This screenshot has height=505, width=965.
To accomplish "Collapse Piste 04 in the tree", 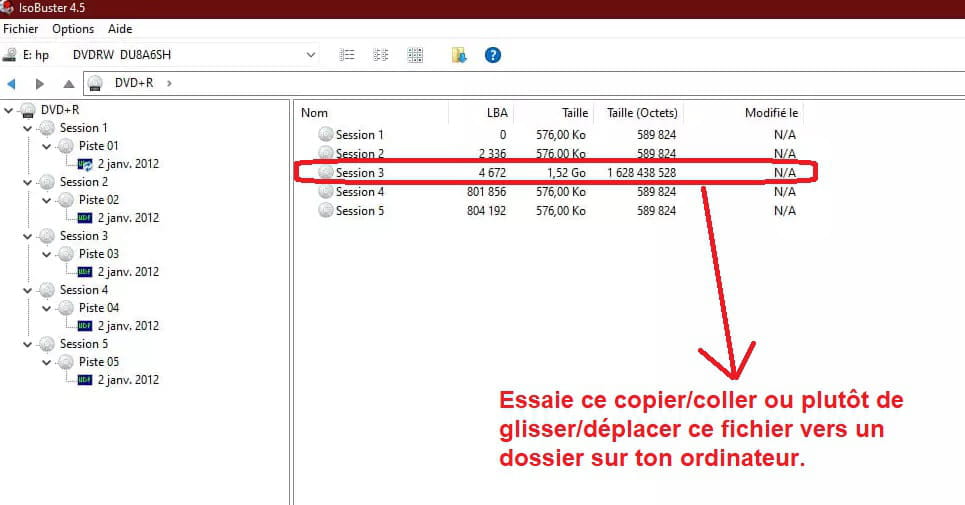I will 47,308.
